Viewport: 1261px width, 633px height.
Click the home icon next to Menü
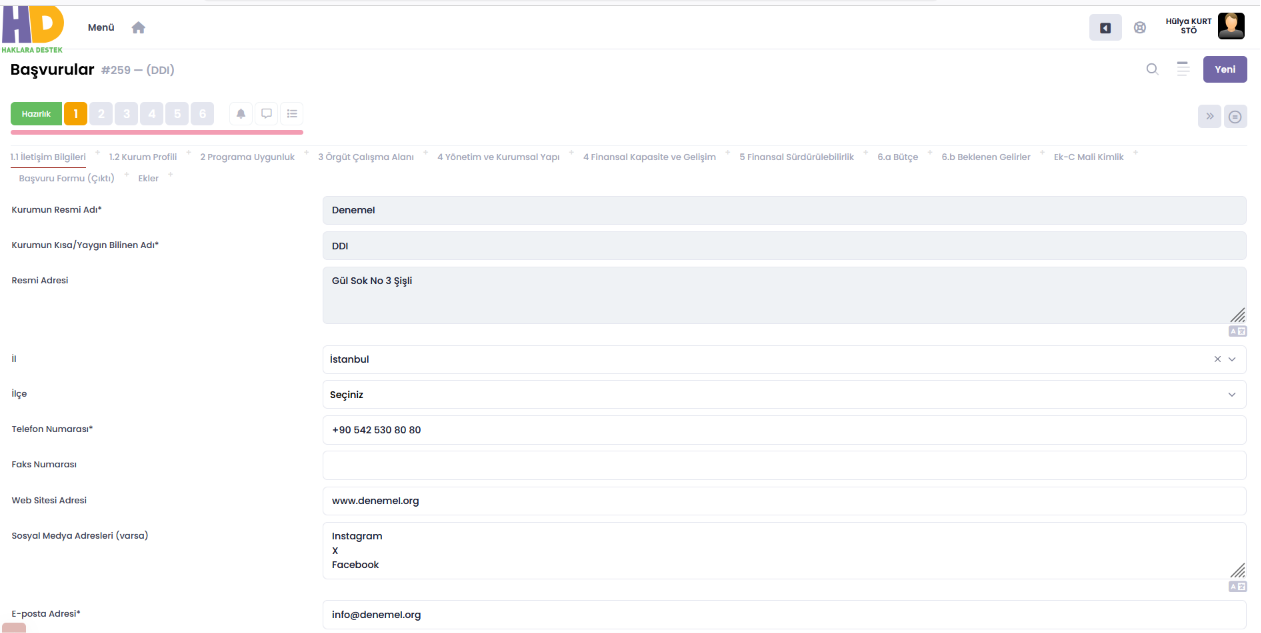(138, 28)
